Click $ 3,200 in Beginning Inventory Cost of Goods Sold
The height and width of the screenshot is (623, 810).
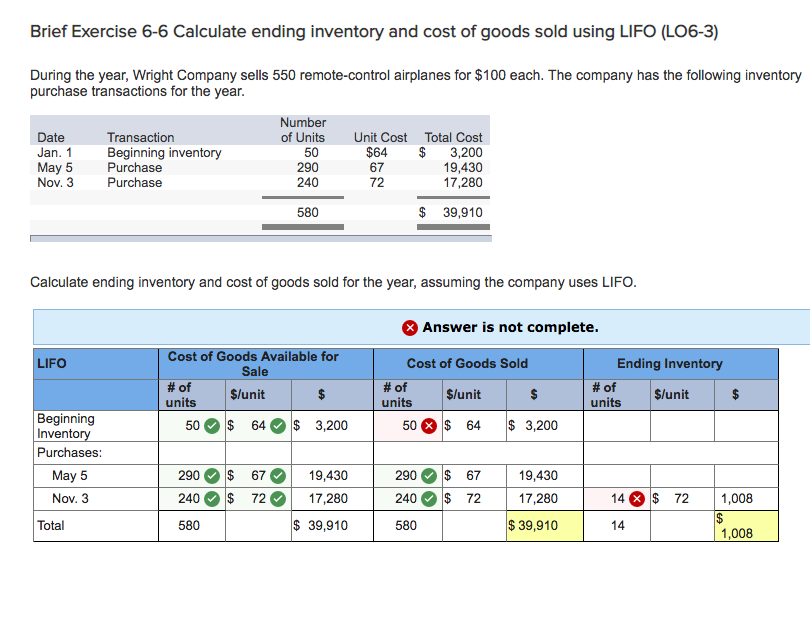pyautogui.click(x=533, y=426)
